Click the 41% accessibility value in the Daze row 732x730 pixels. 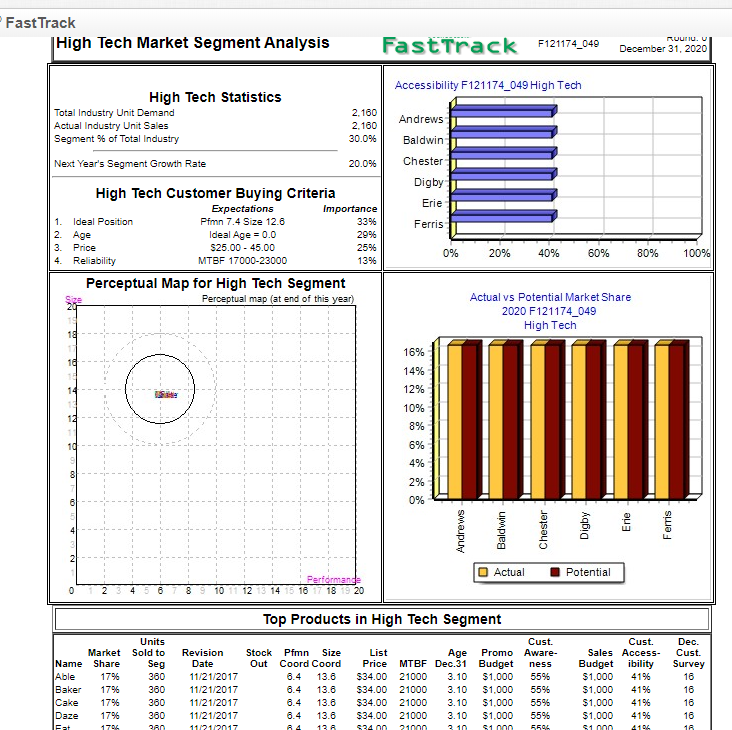pos(640,716)
